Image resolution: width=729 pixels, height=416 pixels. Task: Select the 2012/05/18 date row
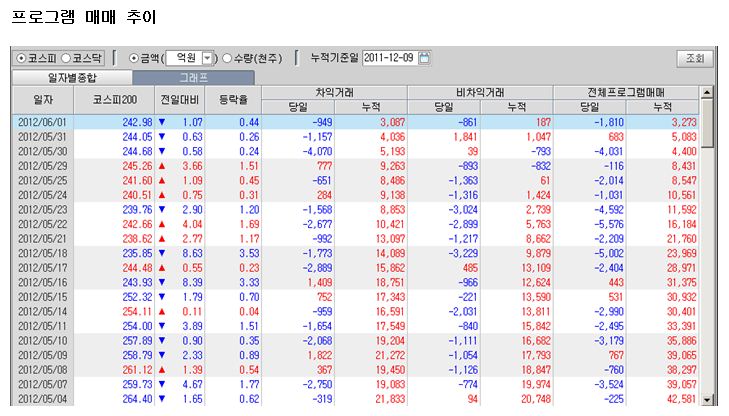coord(44,253)
